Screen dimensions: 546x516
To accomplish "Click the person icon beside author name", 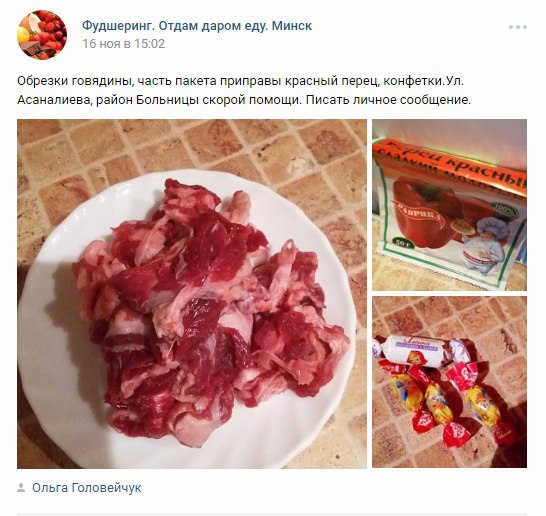I will pyautogui.click(x=21, y=487).
